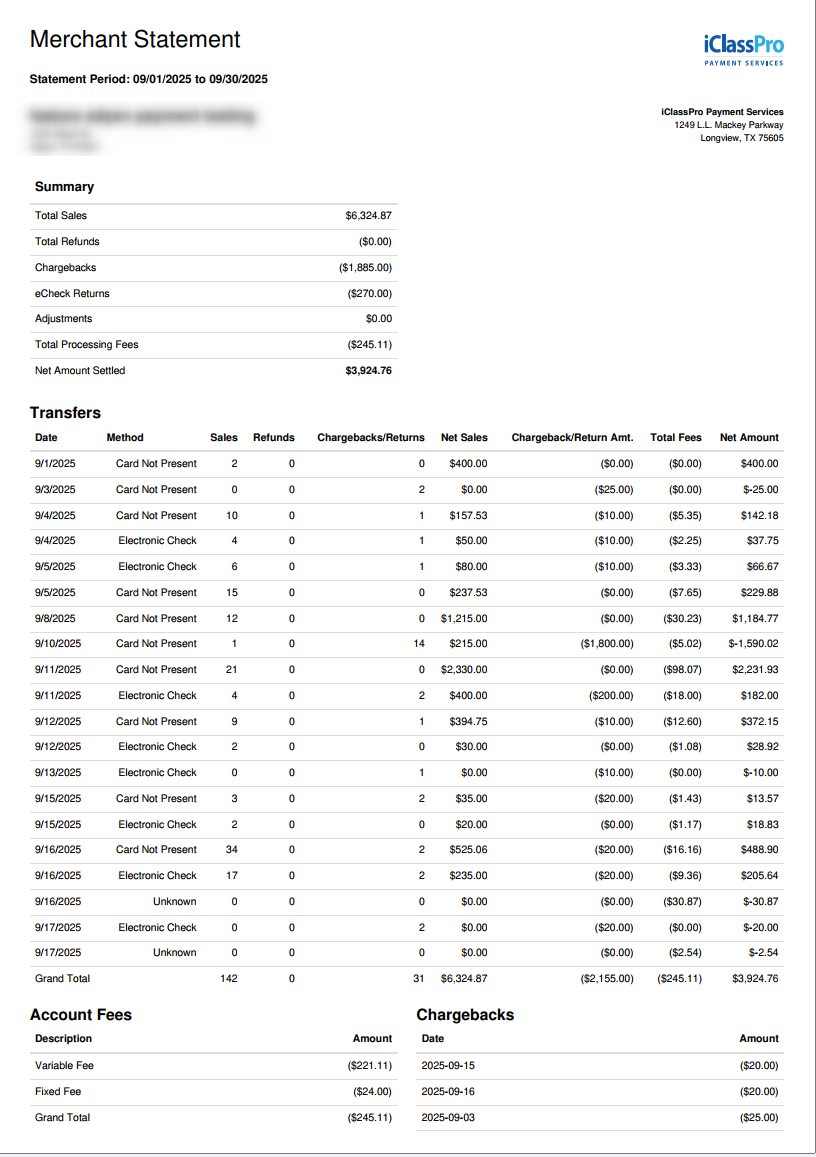Select the 2025-09-03 chargeback entry
Image resolution: width=816 pixels, height=1157 pixels.
(600, 1117)
